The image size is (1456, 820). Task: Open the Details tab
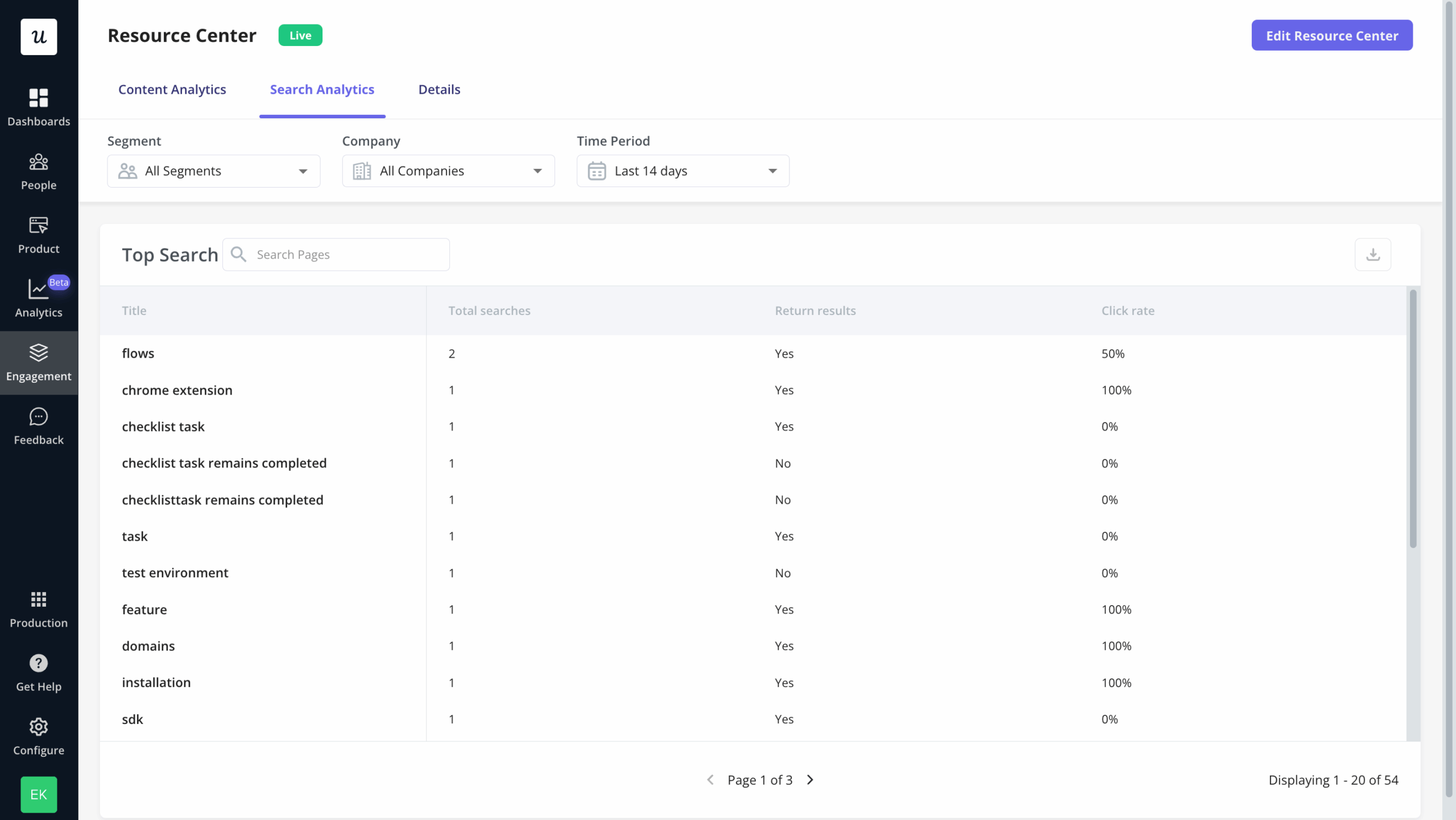click(x=439, y=89)
